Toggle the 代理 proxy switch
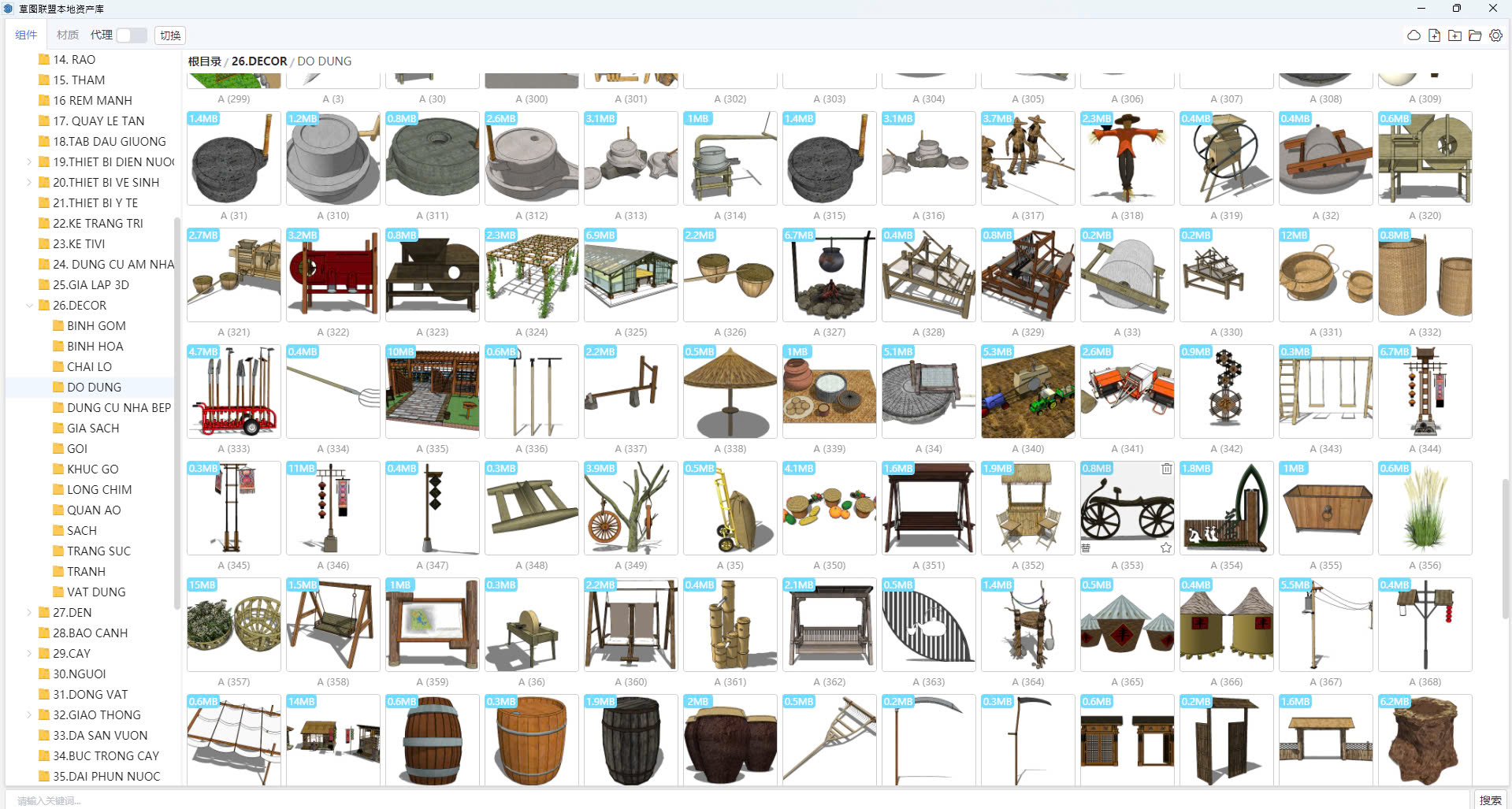This screenshot has width=1512, height=809. tap(132, 35)
